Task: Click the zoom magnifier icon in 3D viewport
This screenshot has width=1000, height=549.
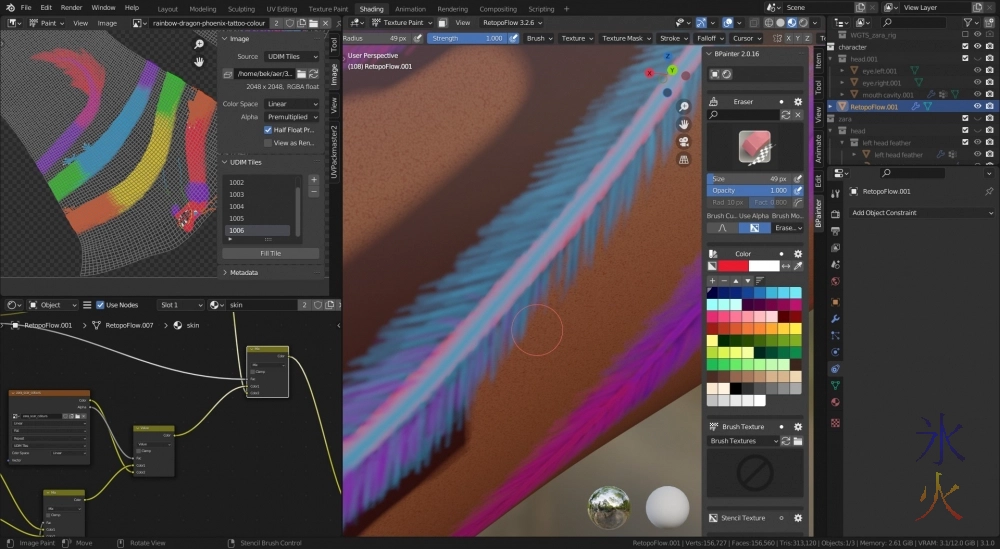Action: pos(683,107)
